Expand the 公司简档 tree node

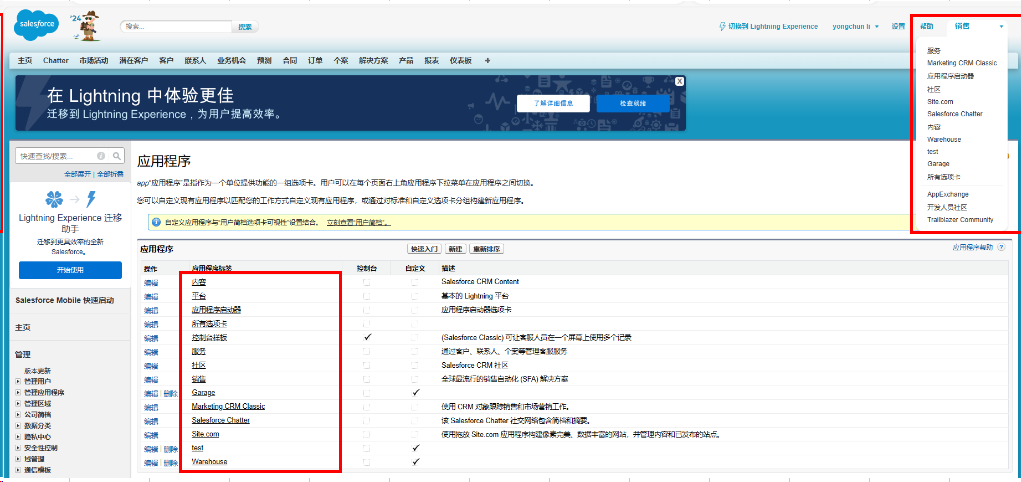click(x=18, y=414)
